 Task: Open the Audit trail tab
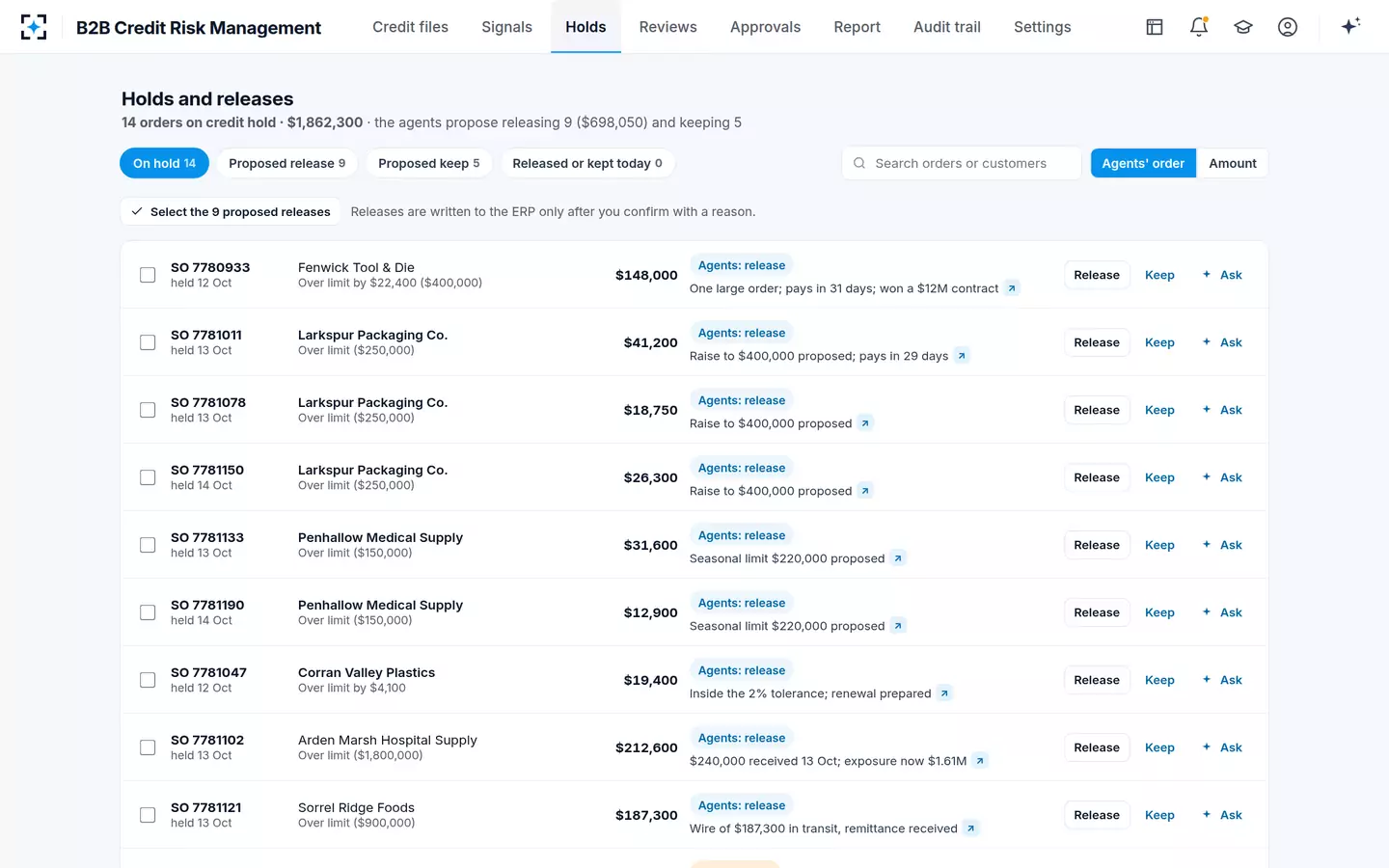(947, 27)
